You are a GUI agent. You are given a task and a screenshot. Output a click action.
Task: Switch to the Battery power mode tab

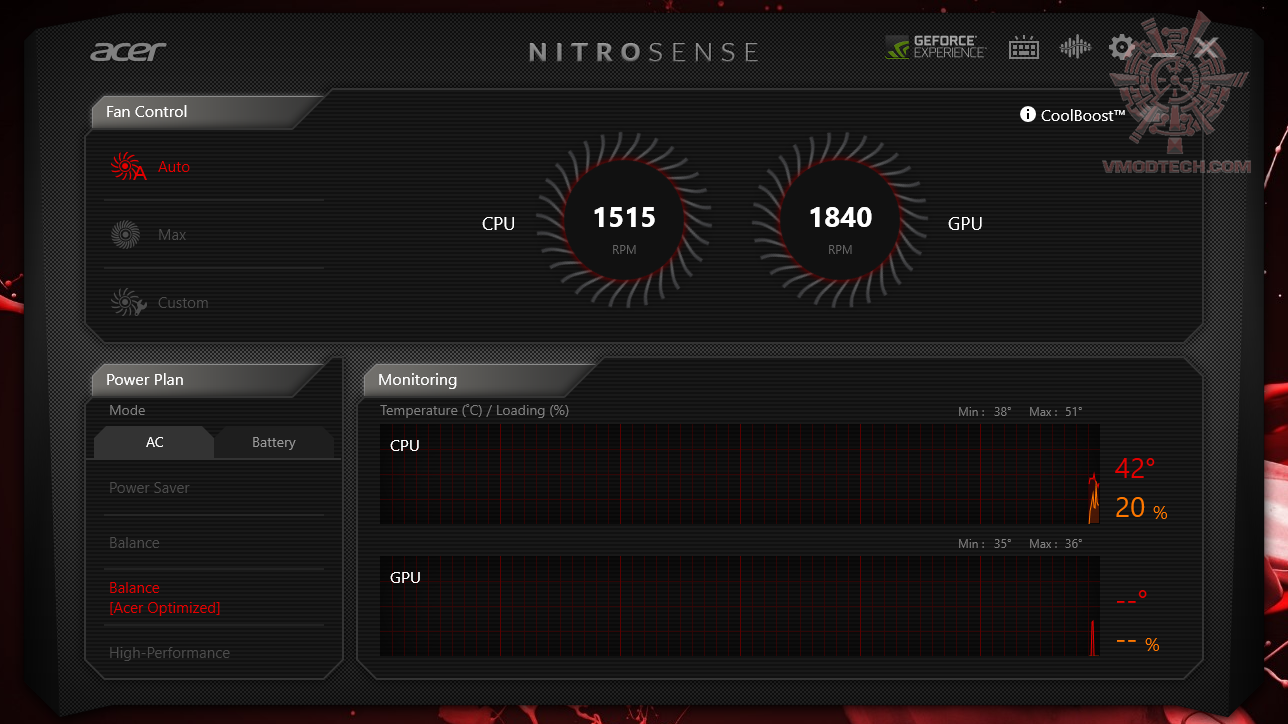[x=274, y=442]
